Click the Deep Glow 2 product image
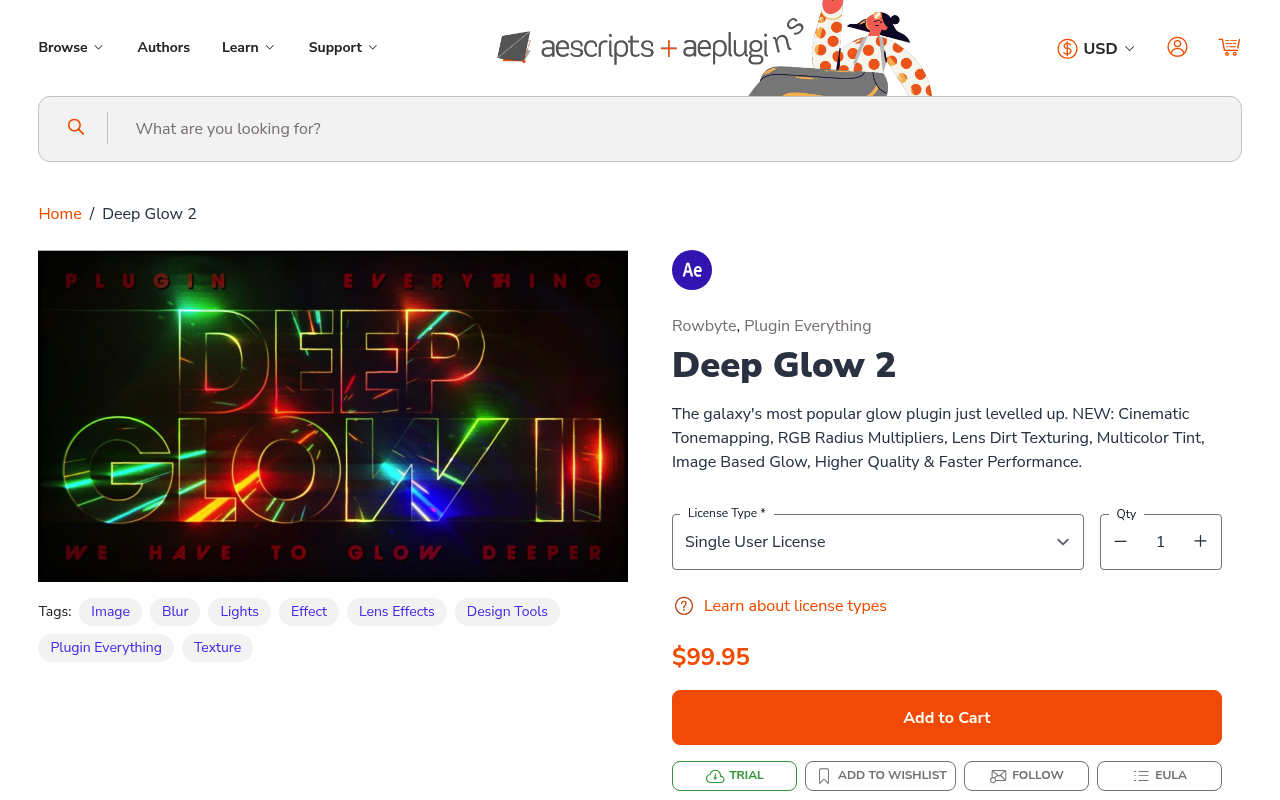Viewport: 1280px width, 800px height. point(333,416)
